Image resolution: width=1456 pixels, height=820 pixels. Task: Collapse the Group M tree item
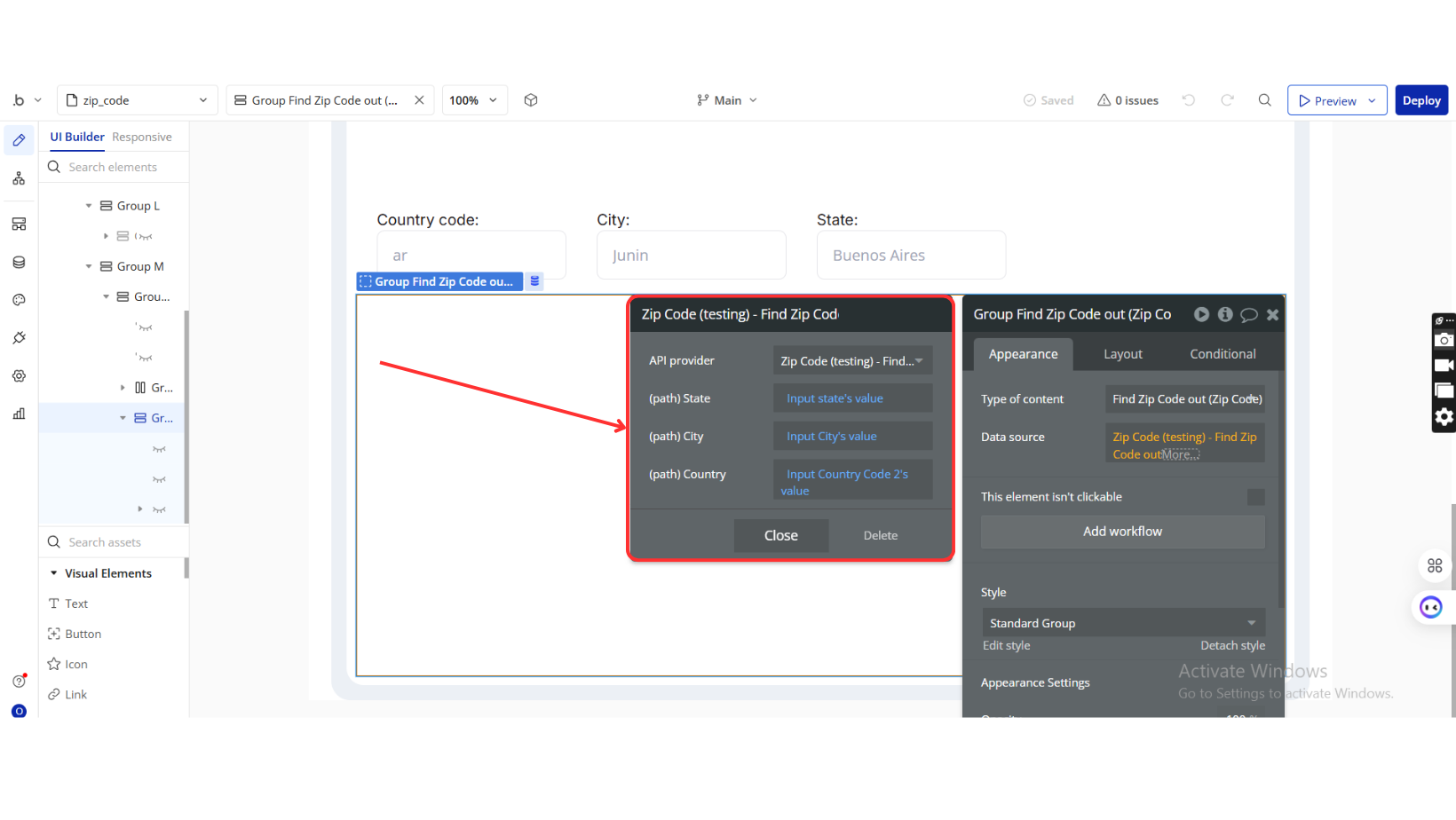pos(89,266)
